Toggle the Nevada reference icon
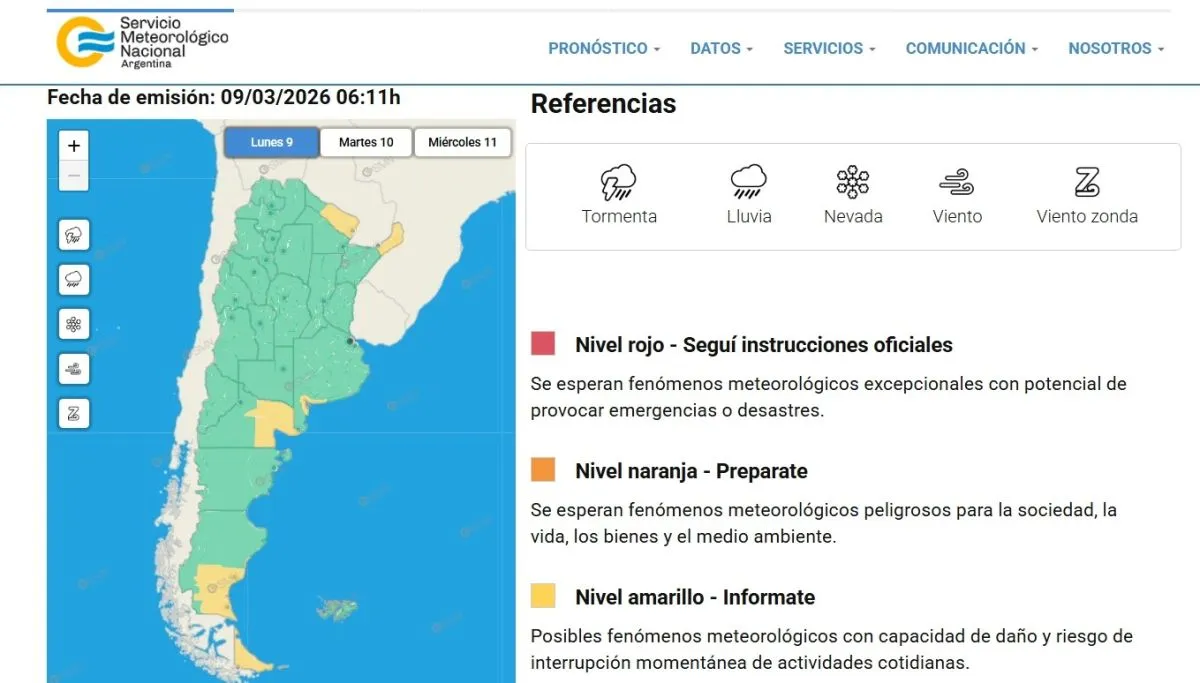 [852, 183]
